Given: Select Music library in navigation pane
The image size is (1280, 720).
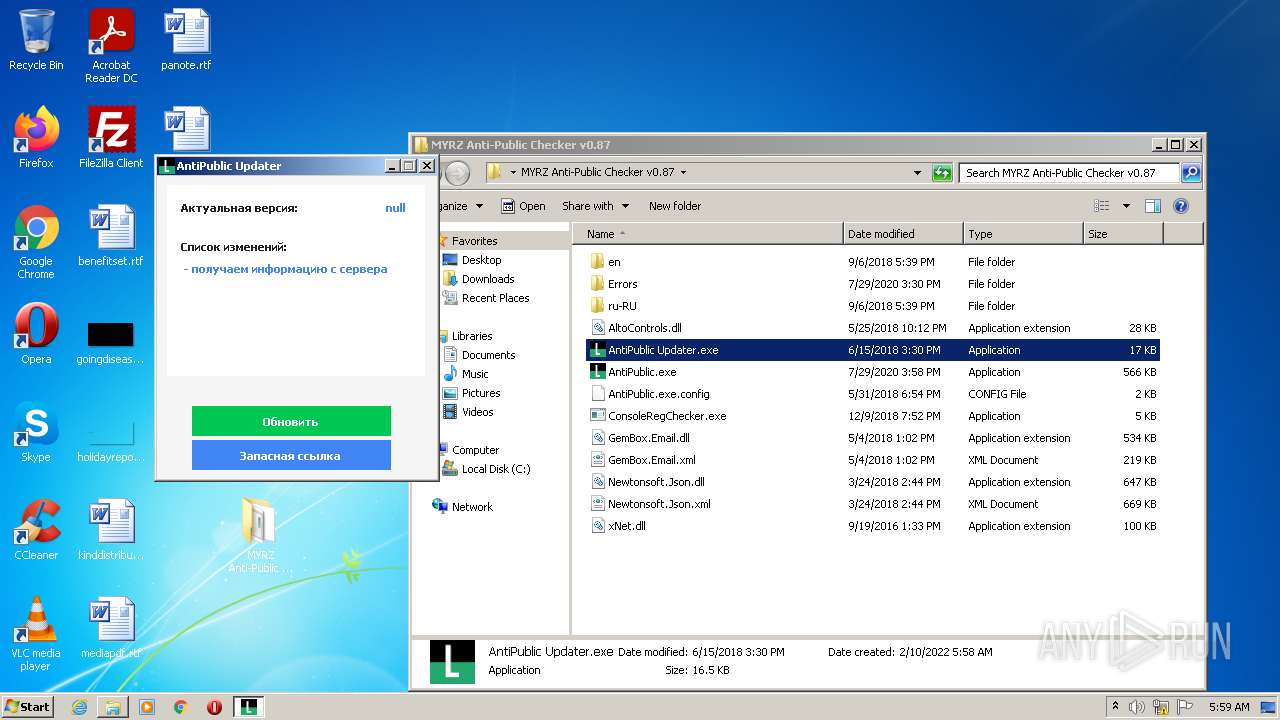Looking at the screenshot, I should pyautogui.click(x=475, y=374).
